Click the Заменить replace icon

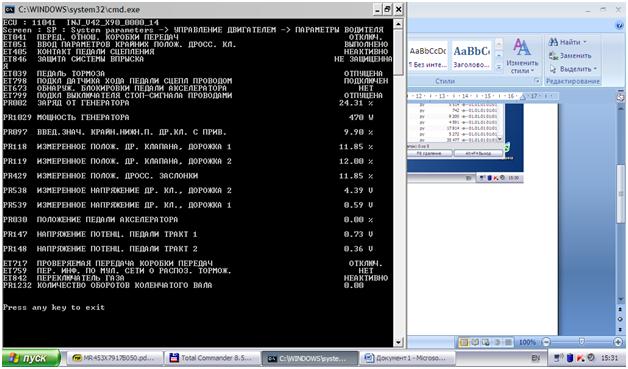click(x=553, y=56)
